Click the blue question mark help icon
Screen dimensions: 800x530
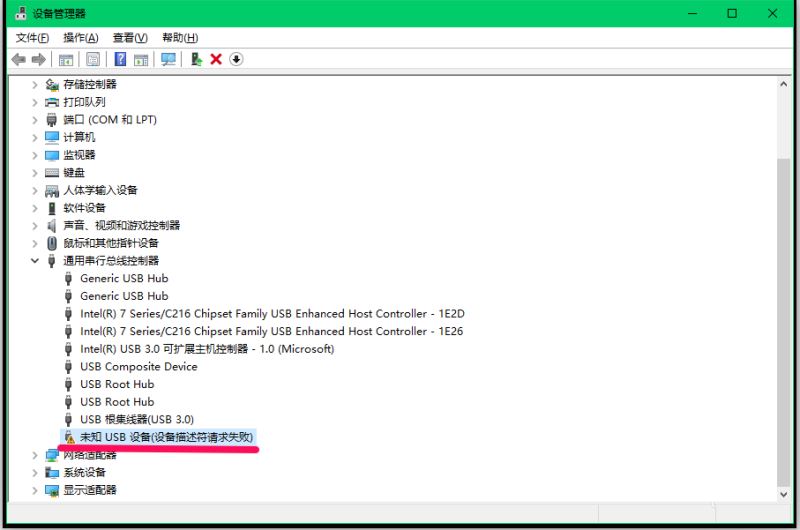(x=120, y=59)
